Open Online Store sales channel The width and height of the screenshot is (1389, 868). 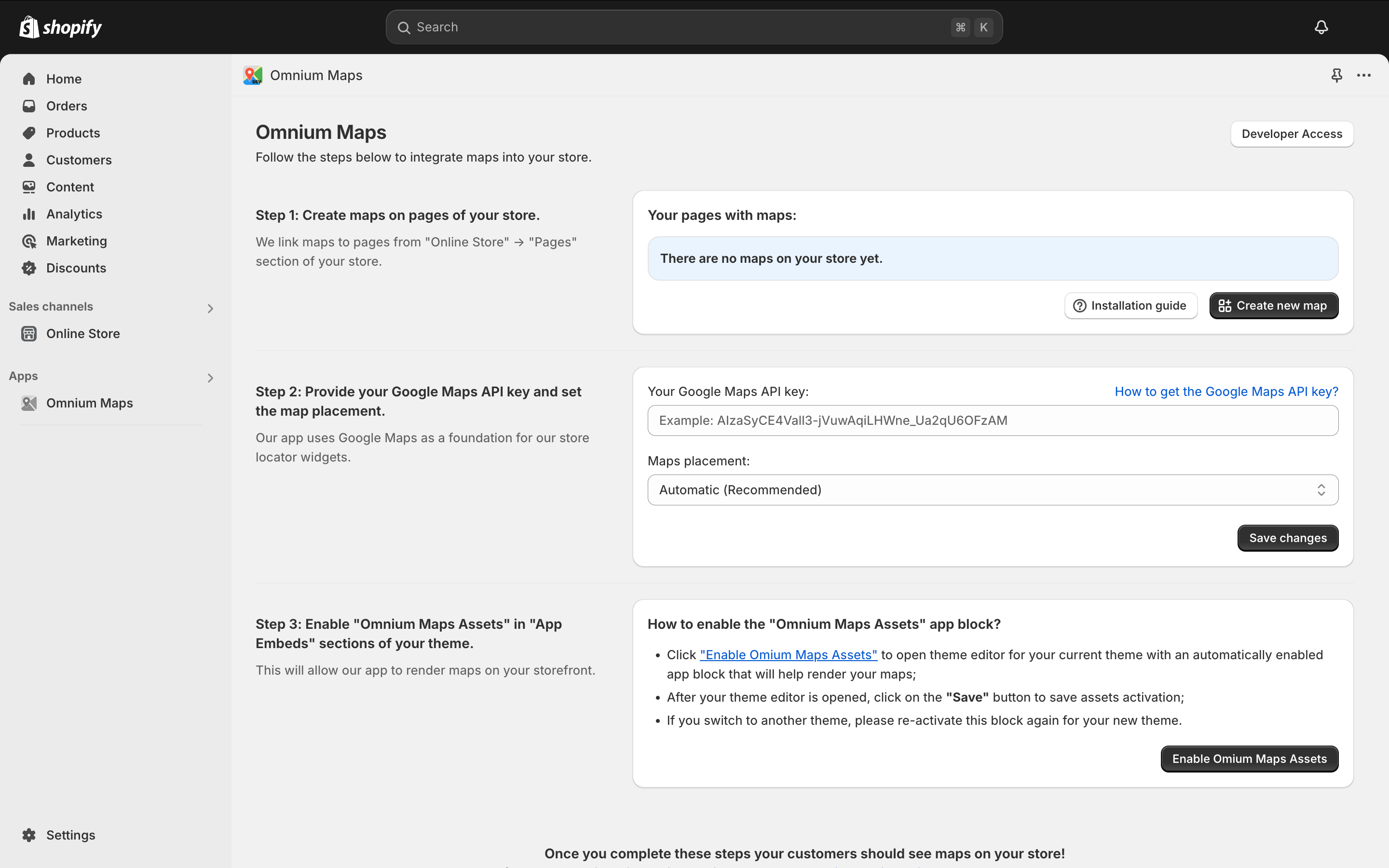tap(82, 334)
